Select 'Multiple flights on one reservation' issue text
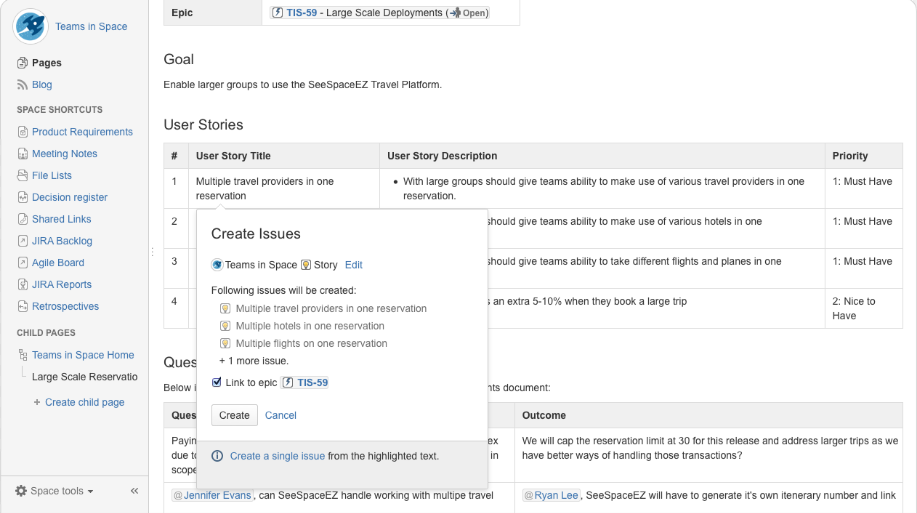This screenshot has width=917, height=513. point(312,343)
